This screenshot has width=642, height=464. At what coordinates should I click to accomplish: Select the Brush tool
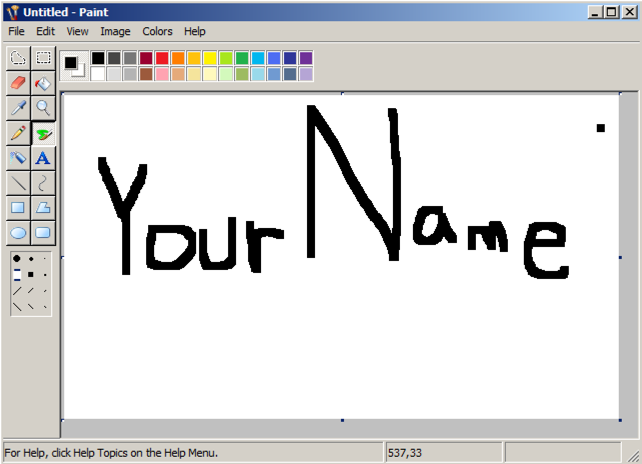tap(43, 133)
